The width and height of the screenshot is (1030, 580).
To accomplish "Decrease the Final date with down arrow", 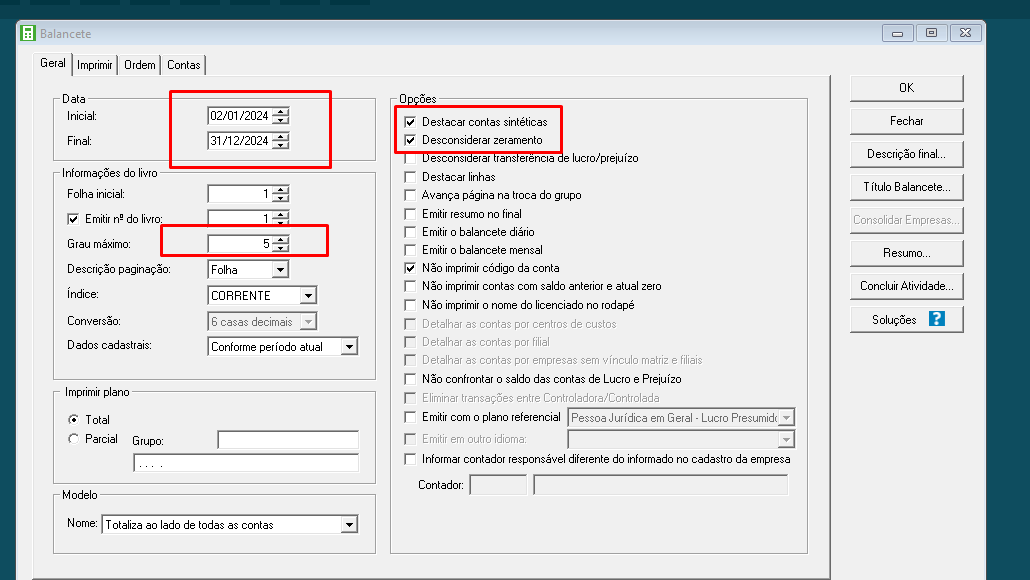I will point(281,146).
